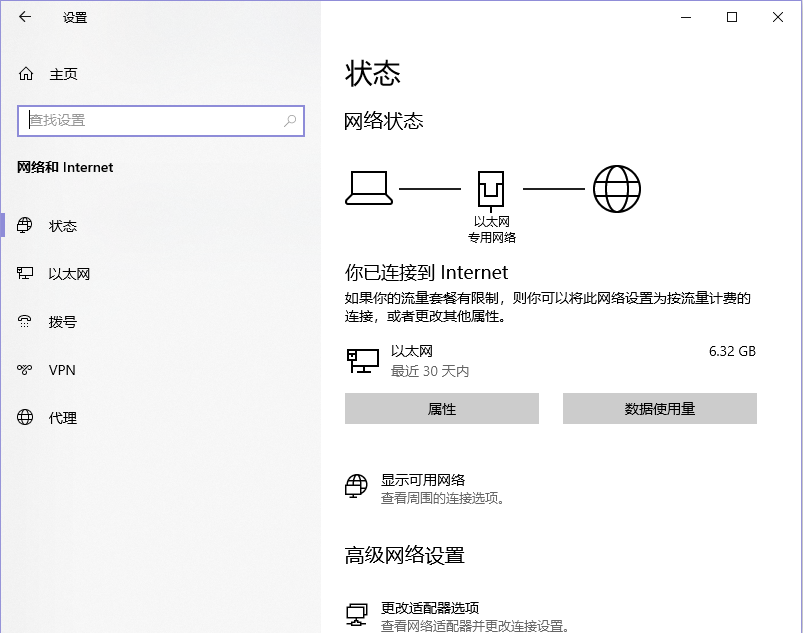803x633 pixels.
Task: Click the laptop icon in network diagram
Action: (369, 188)
